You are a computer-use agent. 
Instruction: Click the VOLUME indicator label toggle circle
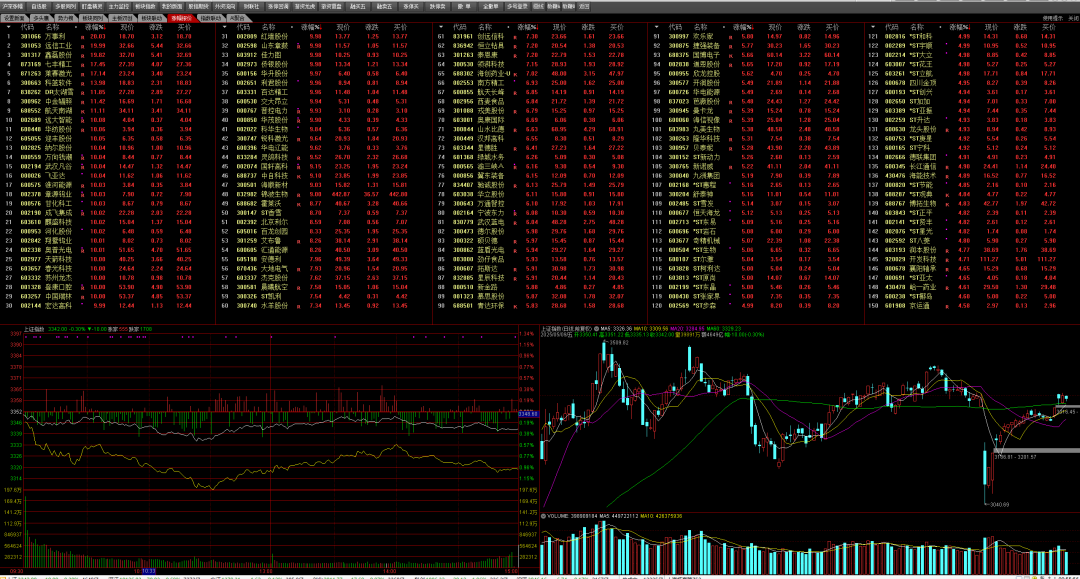[x=543, y=516]
